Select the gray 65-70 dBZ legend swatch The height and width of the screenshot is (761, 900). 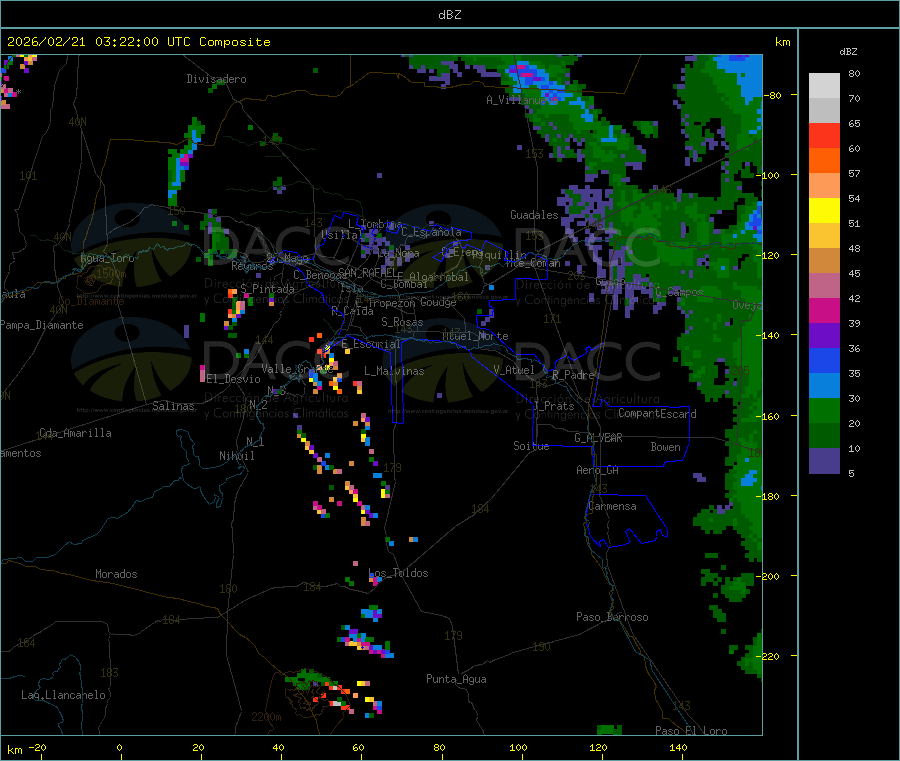point(824,111)
